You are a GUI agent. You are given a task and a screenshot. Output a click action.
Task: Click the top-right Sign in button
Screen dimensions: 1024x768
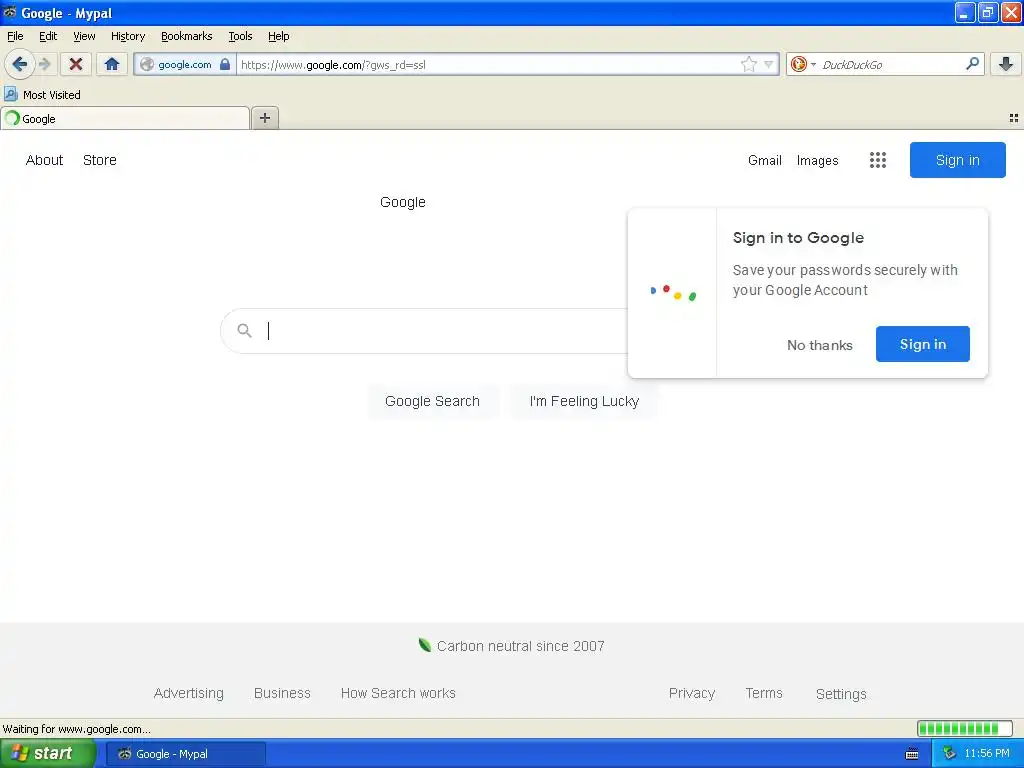coord(957,160)
